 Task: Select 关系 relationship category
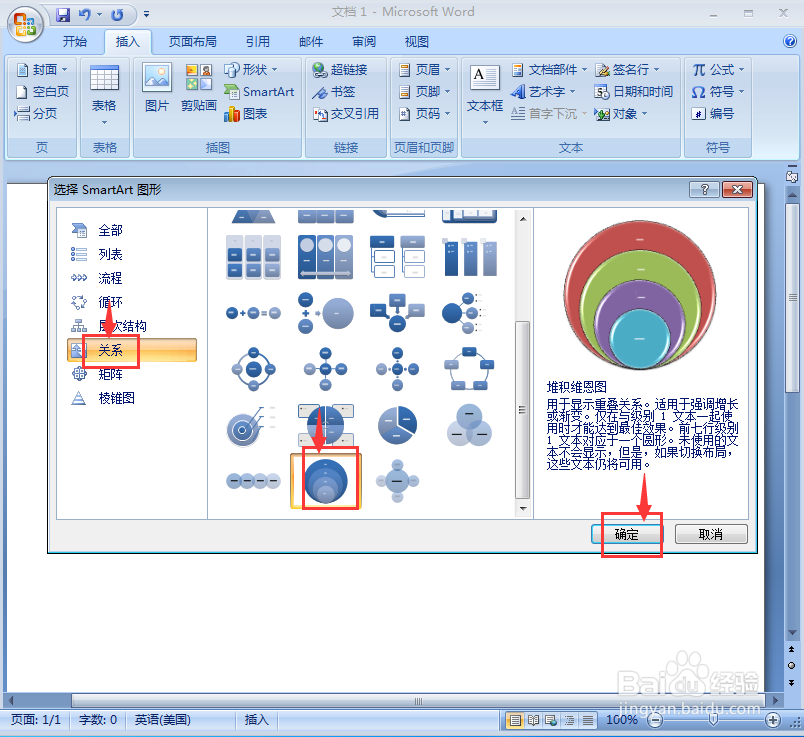coord(132,350)
